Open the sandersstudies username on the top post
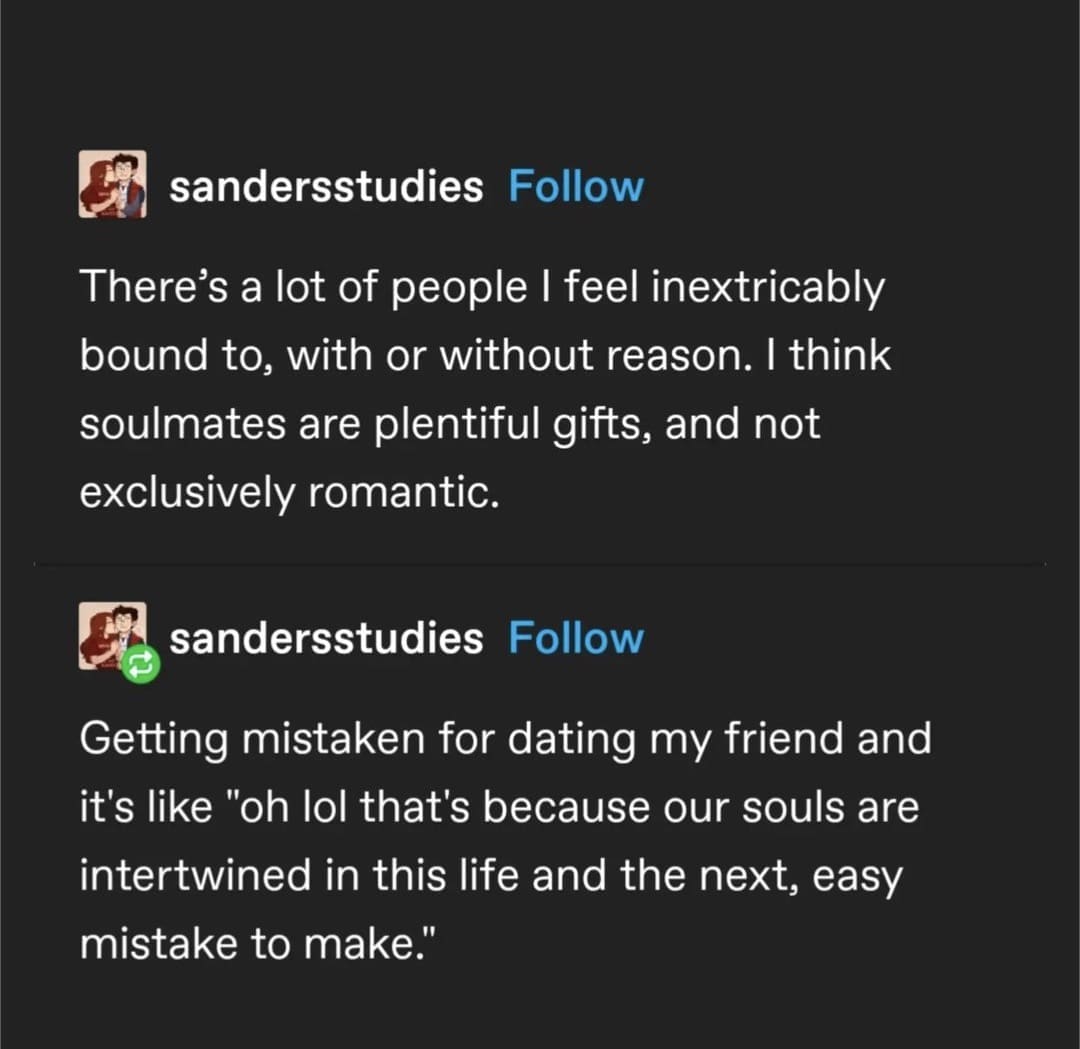This screenshot has width=1080, height=1049. pos(326,187)
